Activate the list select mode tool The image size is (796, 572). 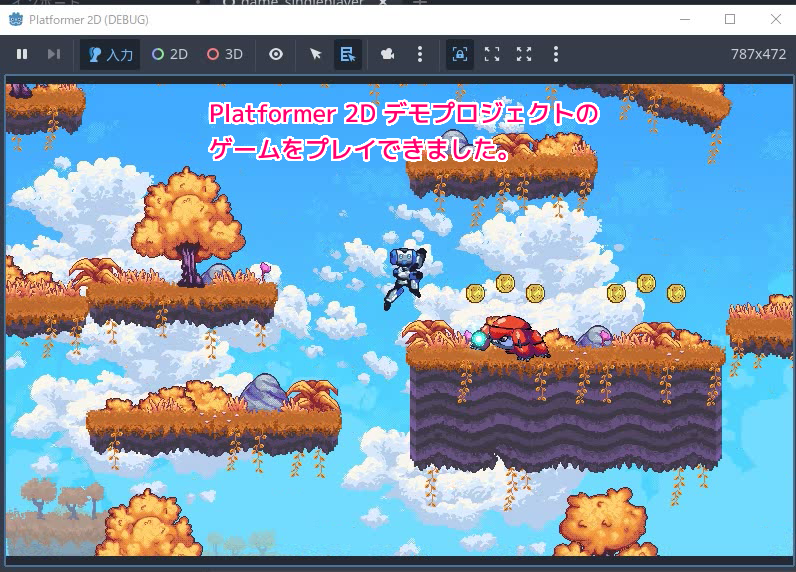pyautogui.click(x=348, y=54)
